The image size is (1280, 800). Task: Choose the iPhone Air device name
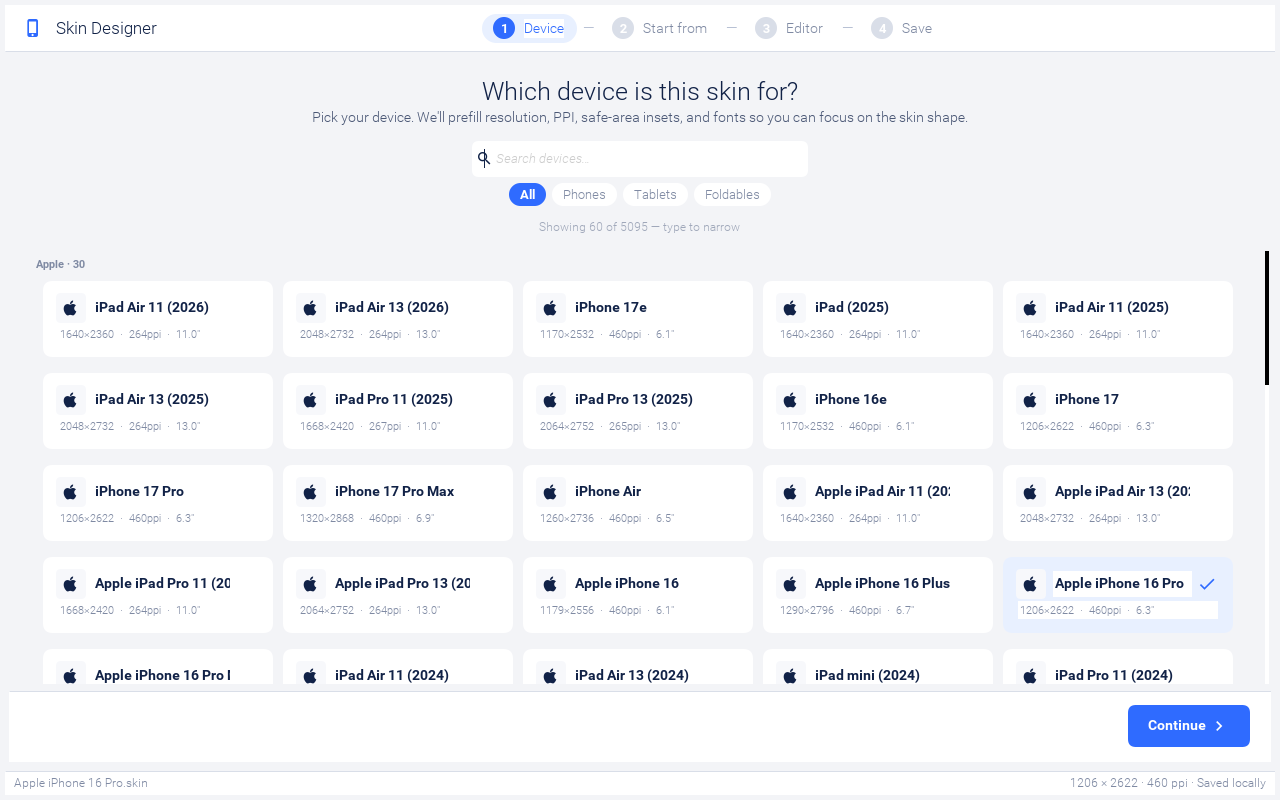[608, 491]
